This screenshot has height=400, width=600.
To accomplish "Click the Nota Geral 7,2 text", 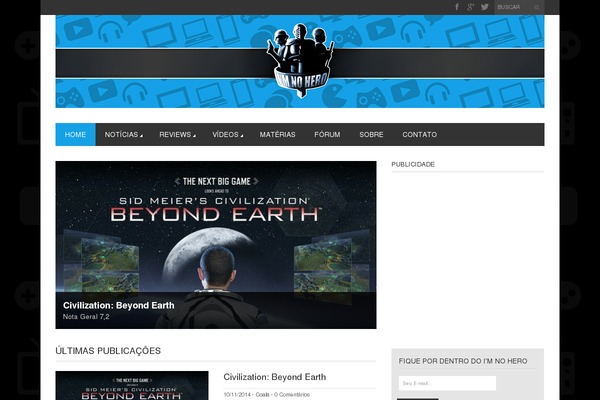I will [86, 317].
